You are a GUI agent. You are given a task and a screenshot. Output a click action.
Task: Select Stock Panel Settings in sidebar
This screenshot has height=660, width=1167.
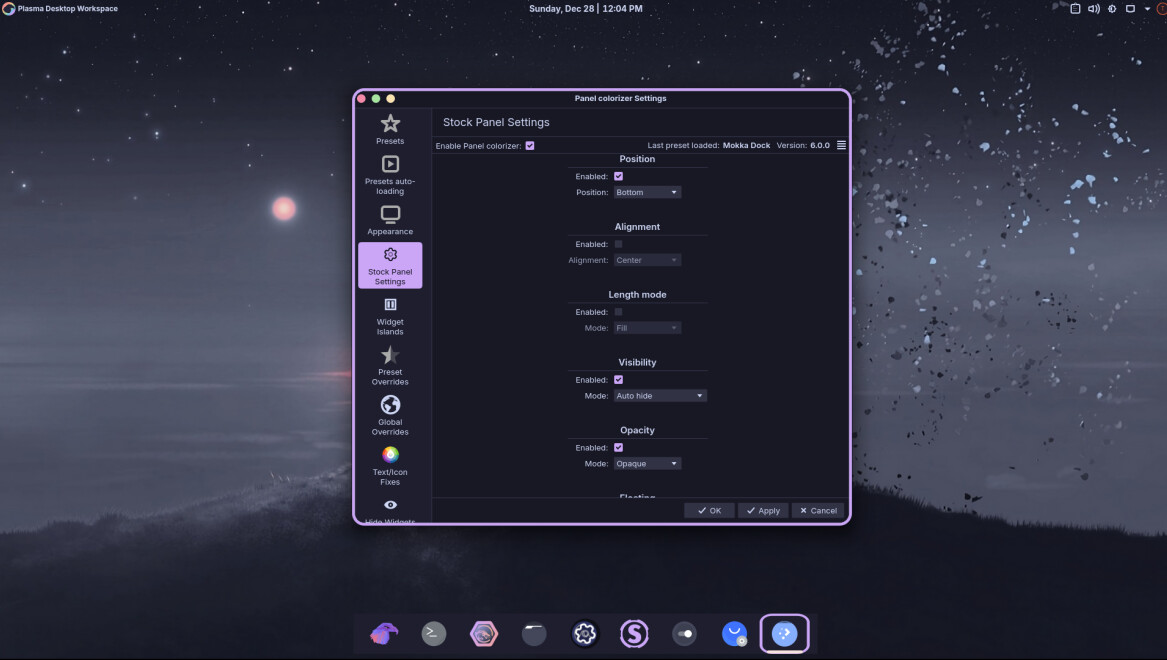tap(390, 265)
